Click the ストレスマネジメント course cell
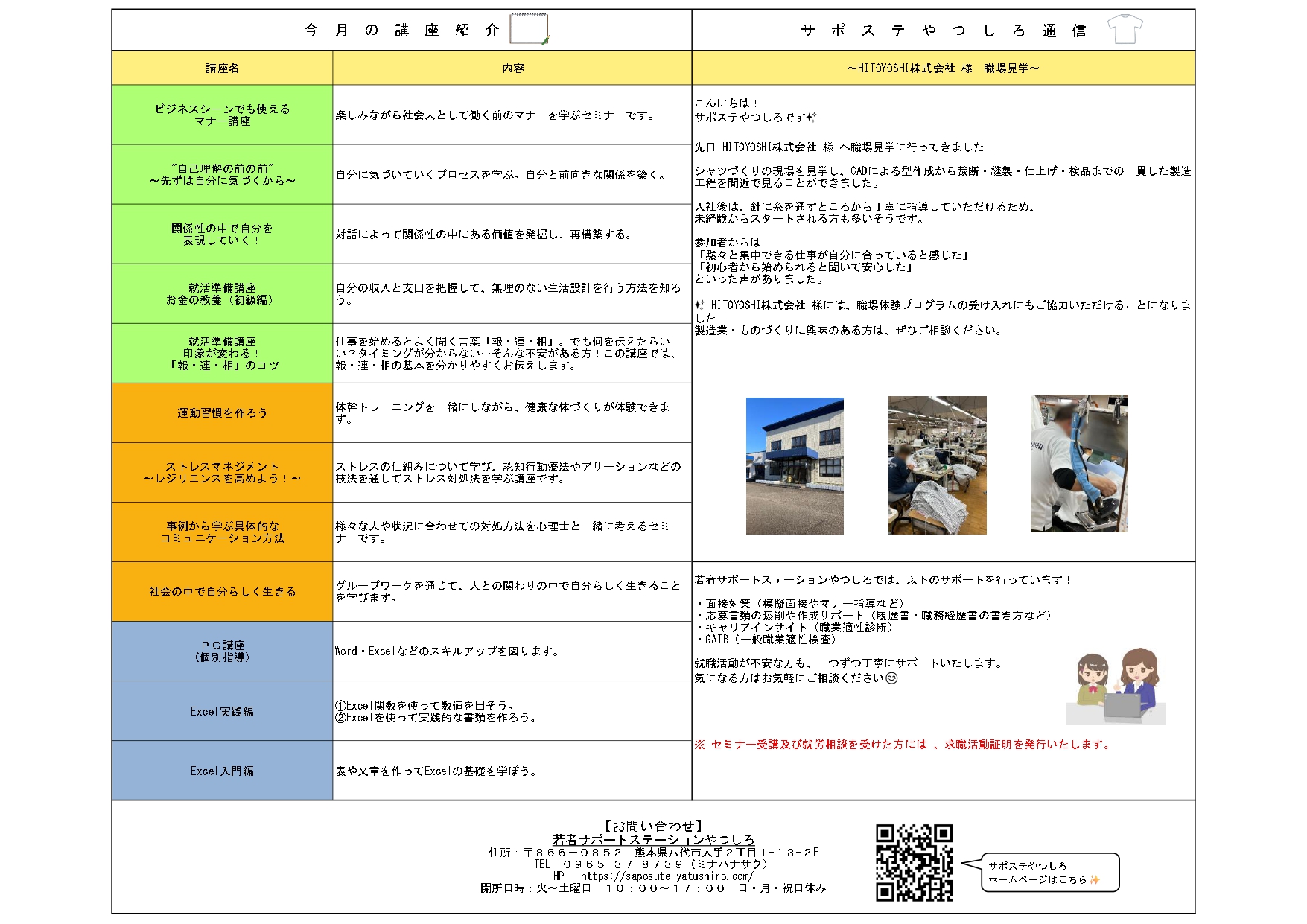 [x=222, y=472]
